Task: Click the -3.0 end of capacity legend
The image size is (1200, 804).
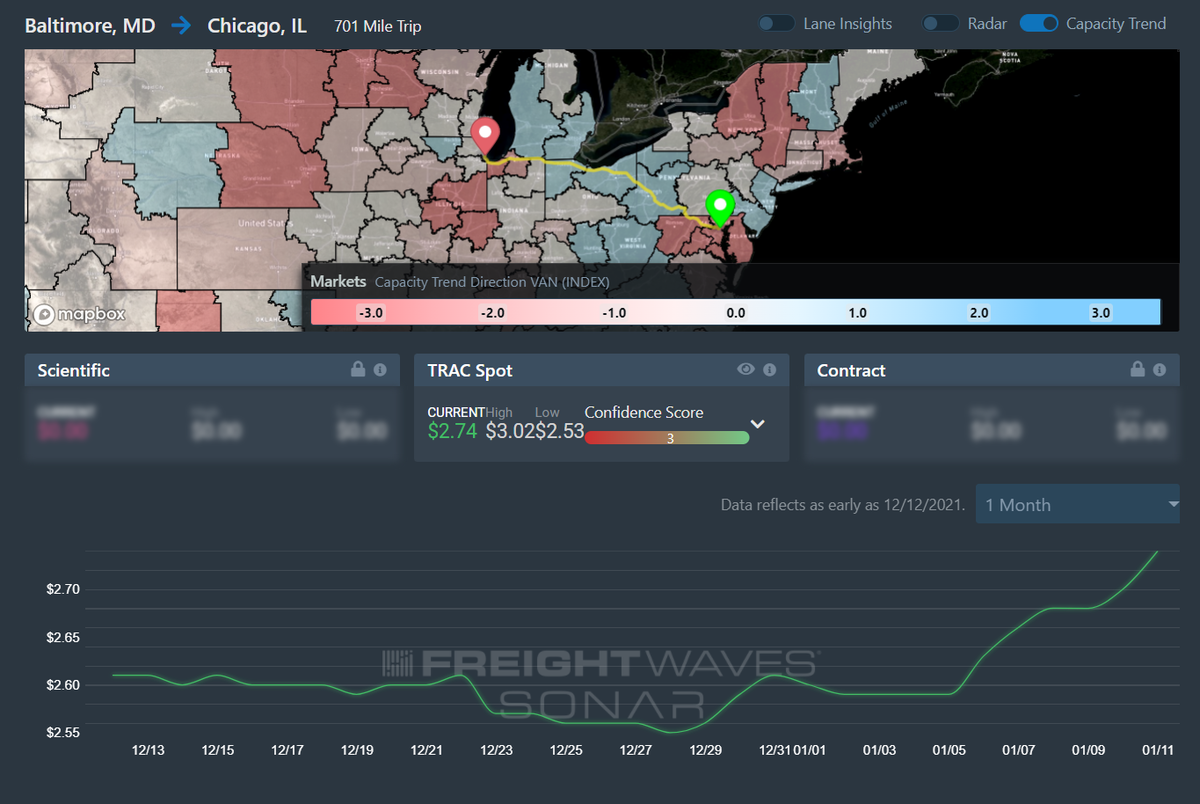Action: (371, 312)
